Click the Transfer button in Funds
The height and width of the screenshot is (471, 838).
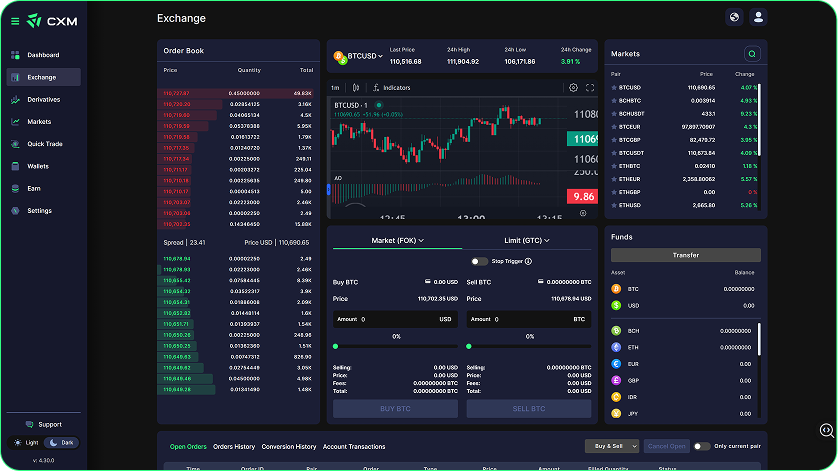tap(685, 255)
